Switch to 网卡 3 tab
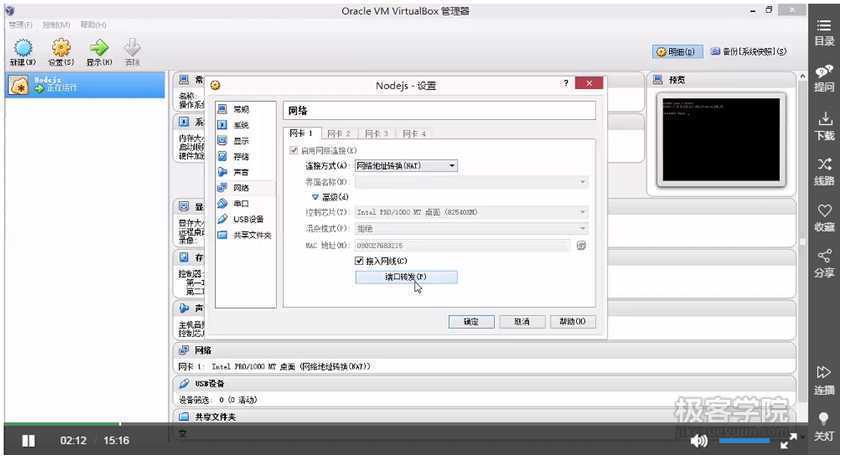The image size is (842, 457). click(376, 133)
